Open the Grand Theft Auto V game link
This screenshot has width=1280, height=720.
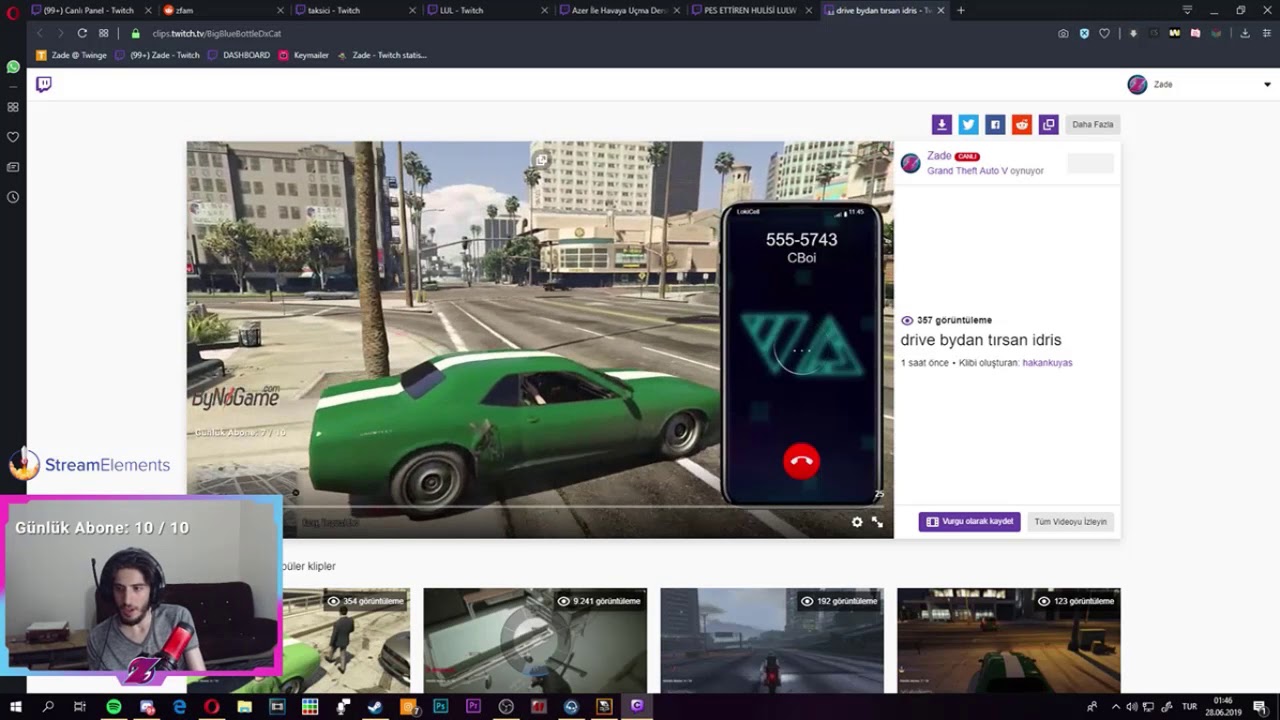[967, 171]
